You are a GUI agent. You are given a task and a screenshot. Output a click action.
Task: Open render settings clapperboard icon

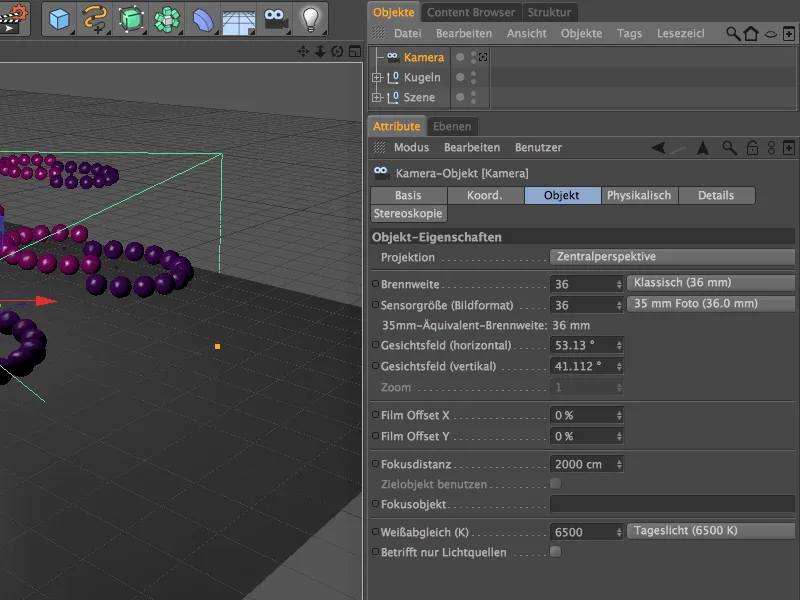[14, 18]
